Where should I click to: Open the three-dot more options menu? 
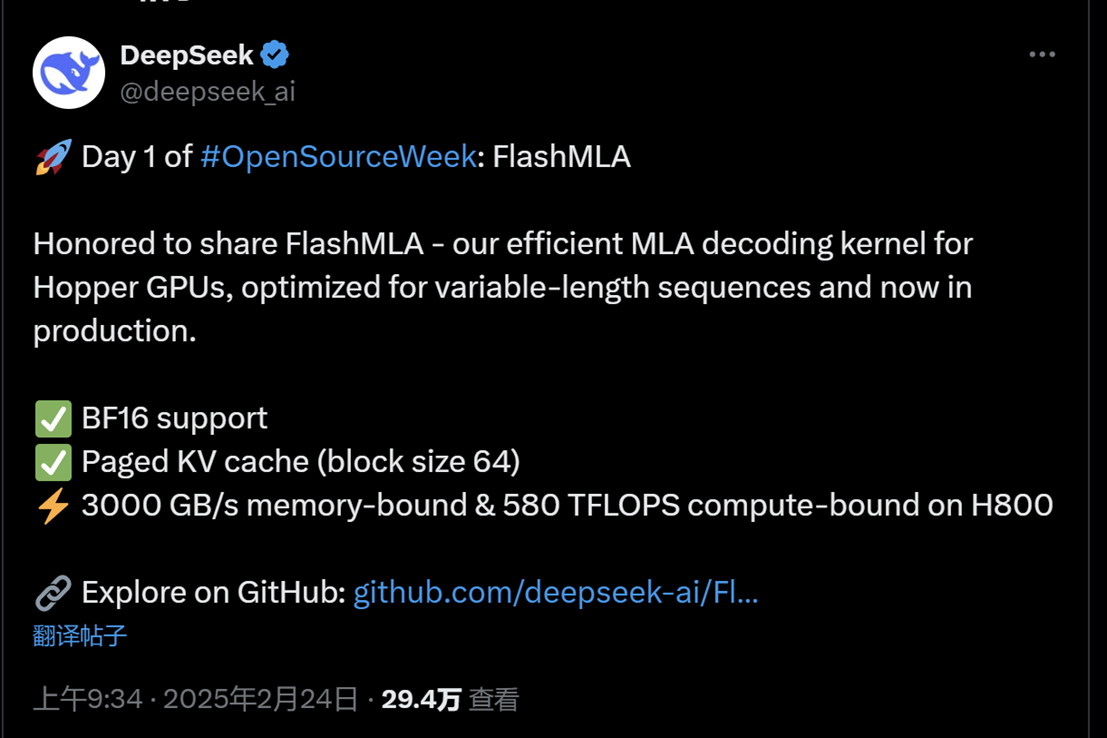(x=1042, y=55)
